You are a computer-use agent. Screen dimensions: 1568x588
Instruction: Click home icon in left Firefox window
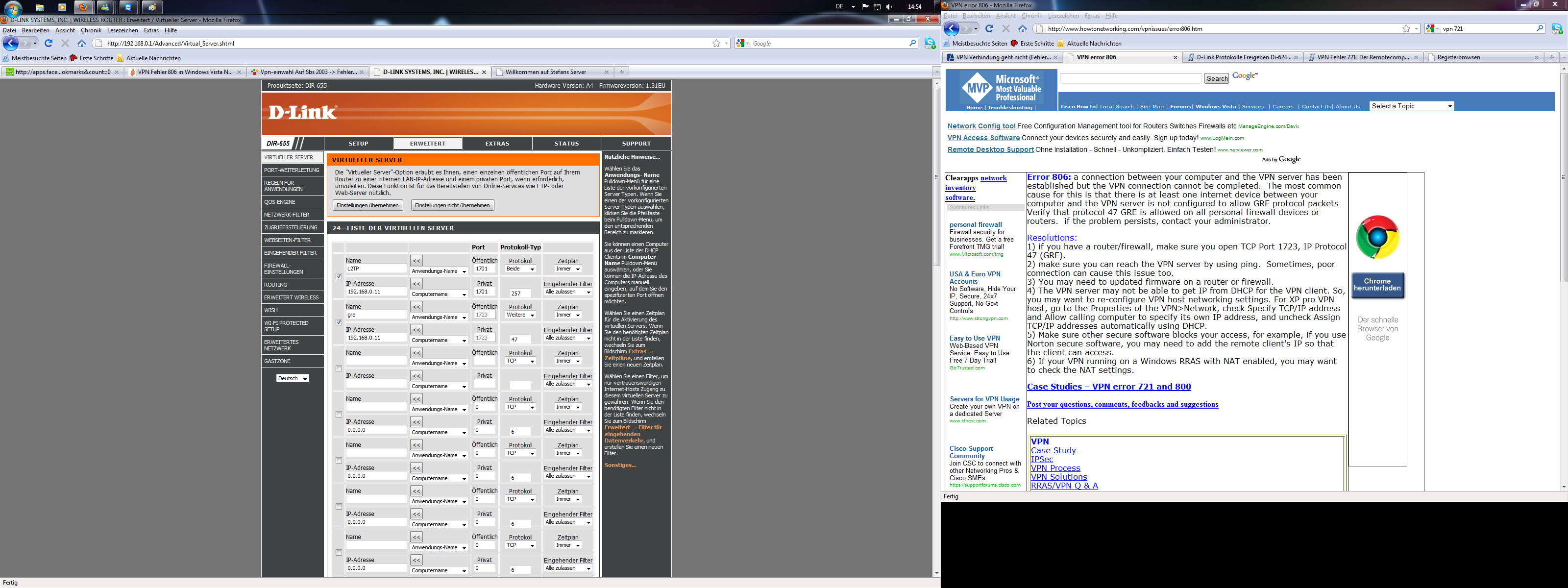click(x=81, y=43)
